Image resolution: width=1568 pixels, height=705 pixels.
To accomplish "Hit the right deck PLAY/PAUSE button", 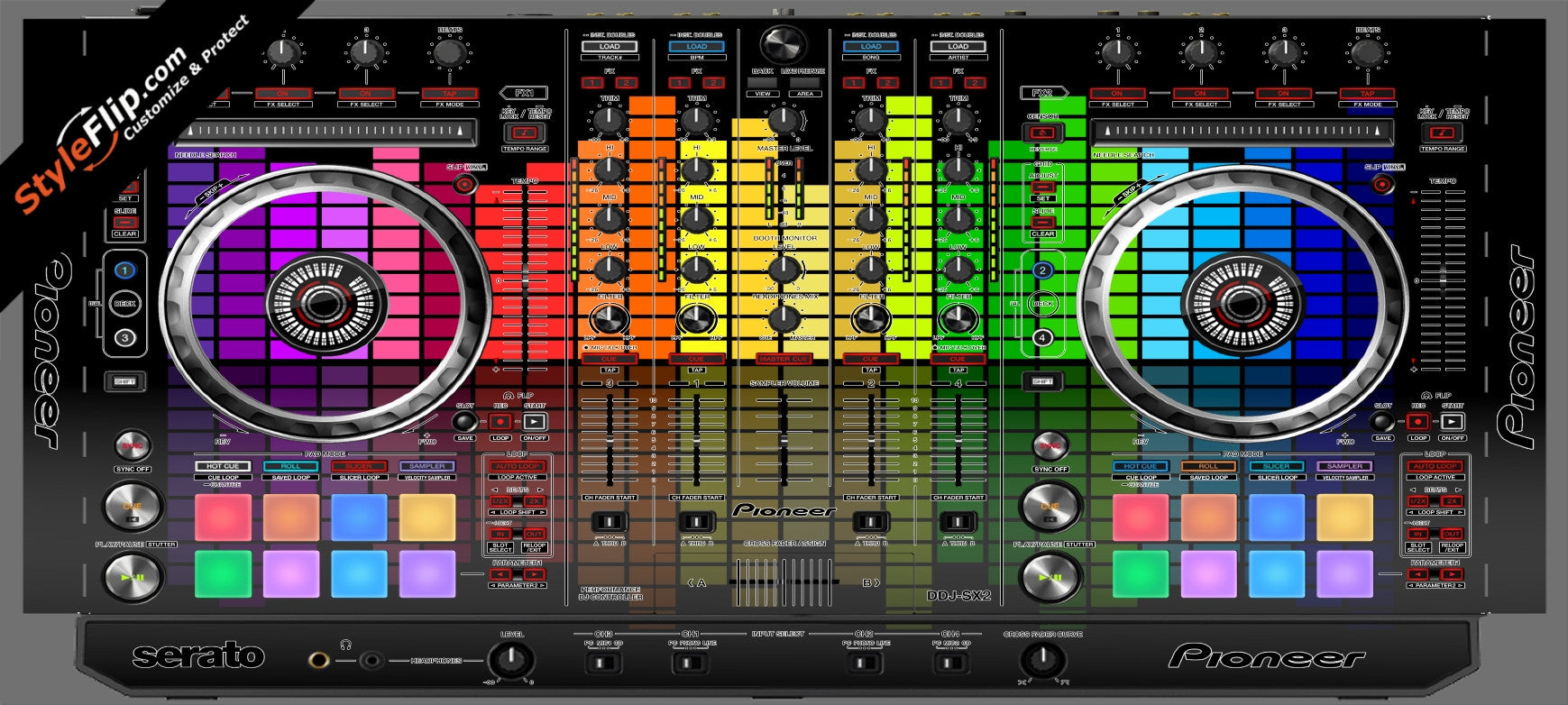I will [1050, 577].
